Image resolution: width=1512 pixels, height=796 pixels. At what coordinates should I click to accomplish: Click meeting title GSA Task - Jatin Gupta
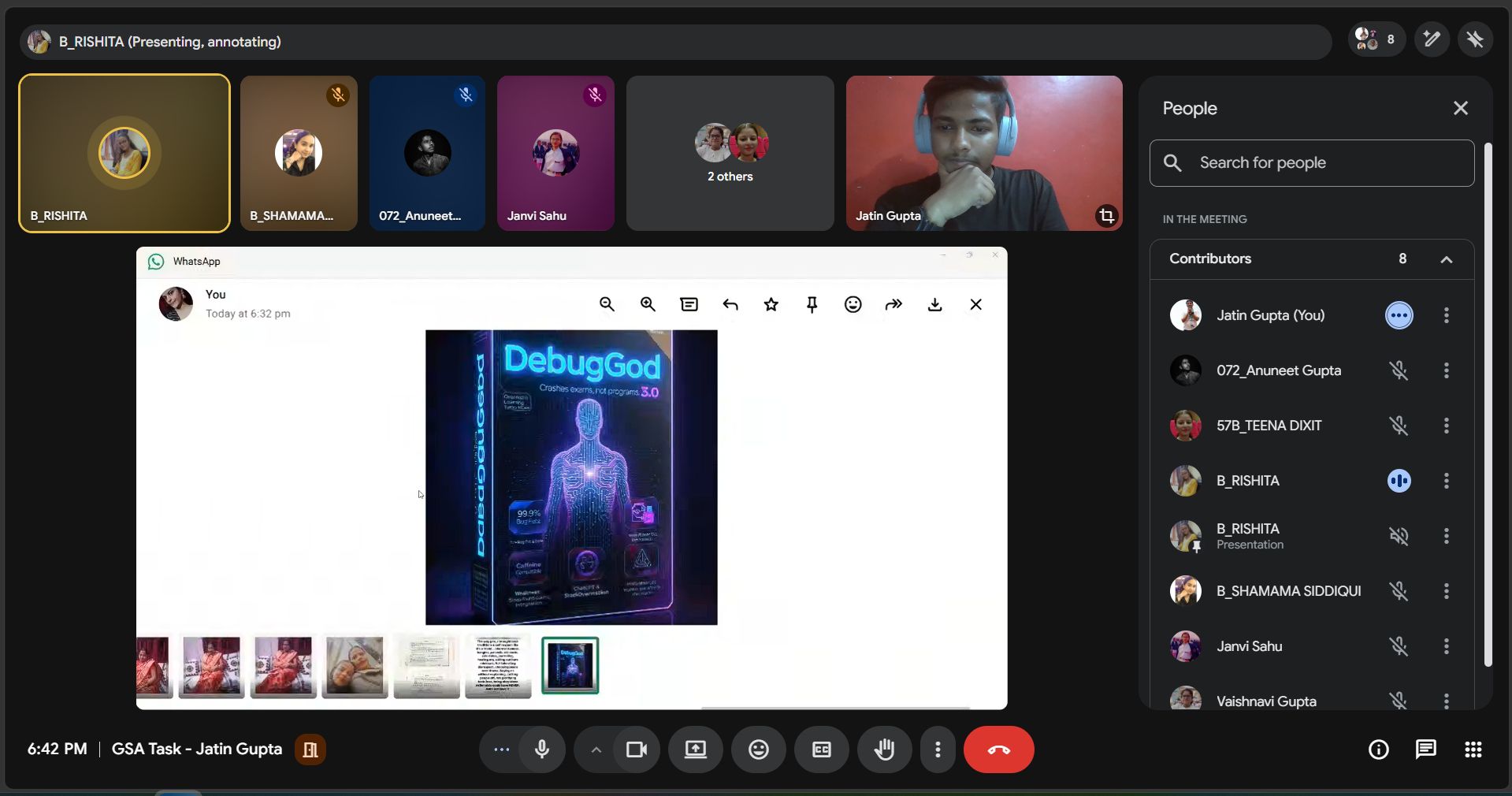coord(197,750)
